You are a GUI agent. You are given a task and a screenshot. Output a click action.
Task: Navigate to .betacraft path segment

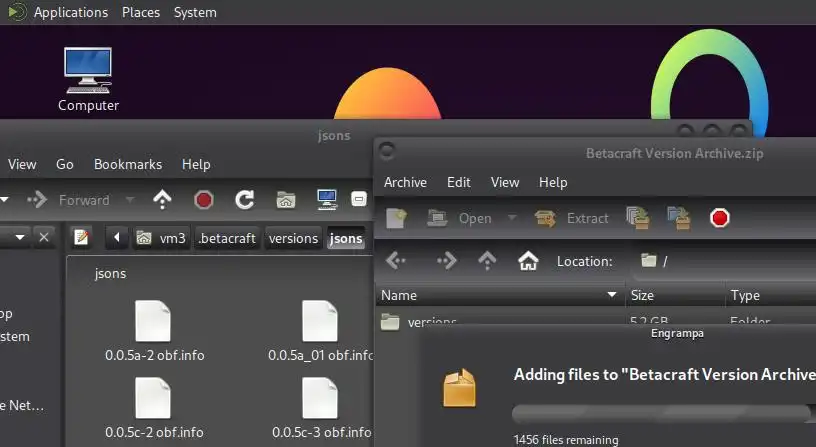click(227, 238)
